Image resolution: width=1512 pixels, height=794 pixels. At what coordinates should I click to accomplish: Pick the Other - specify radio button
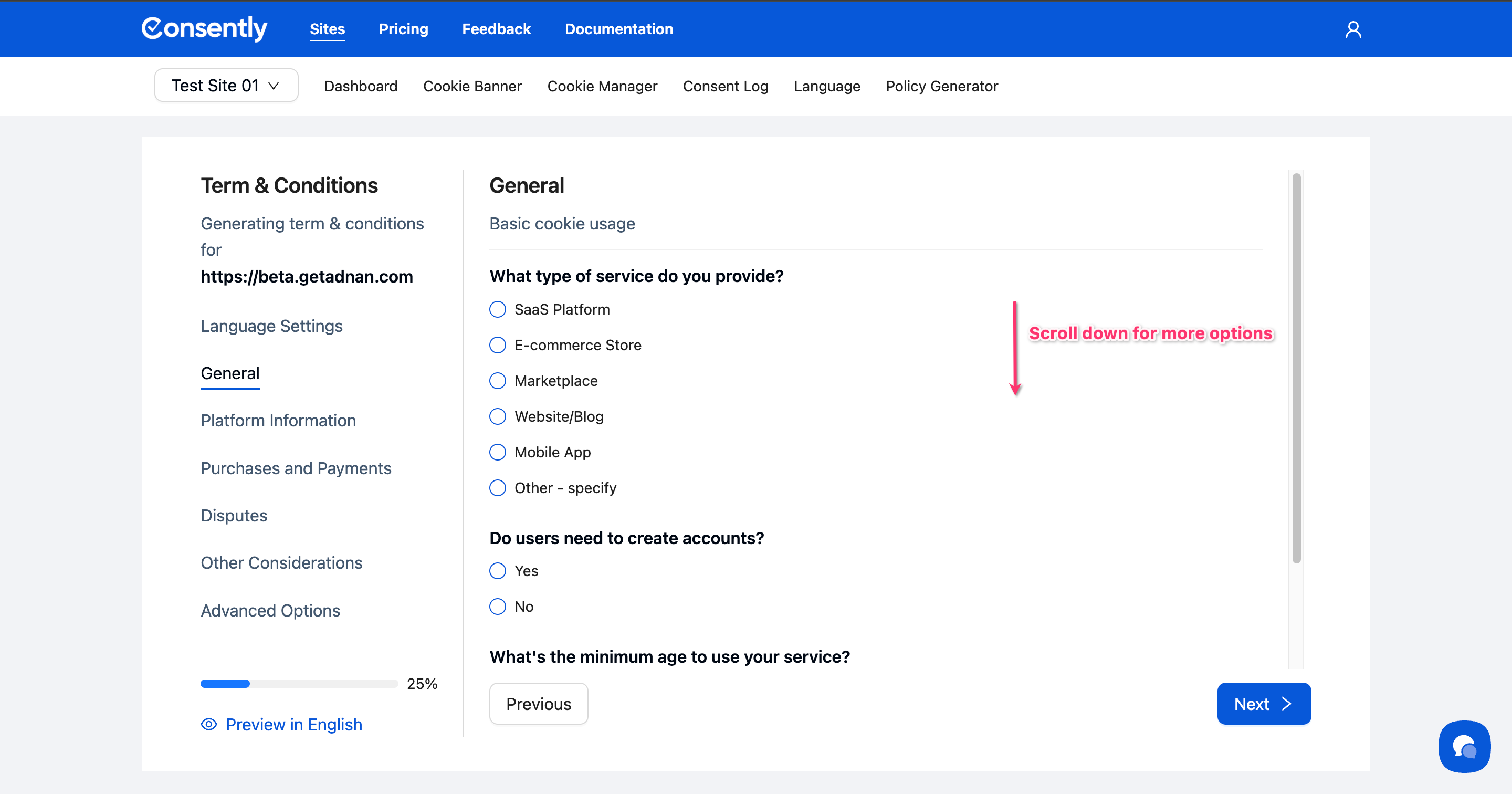pos(498,488)
